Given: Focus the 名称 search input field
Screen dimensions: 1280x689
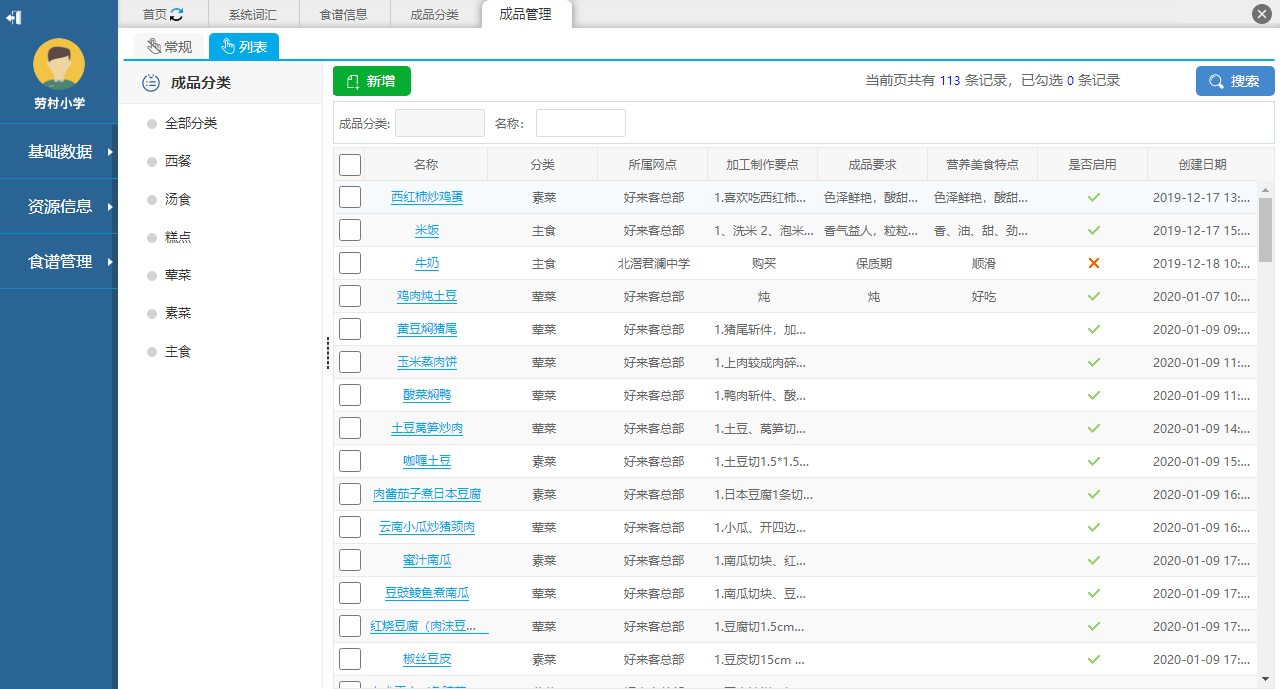Looking at the screenshot, I should coord(580,123).
